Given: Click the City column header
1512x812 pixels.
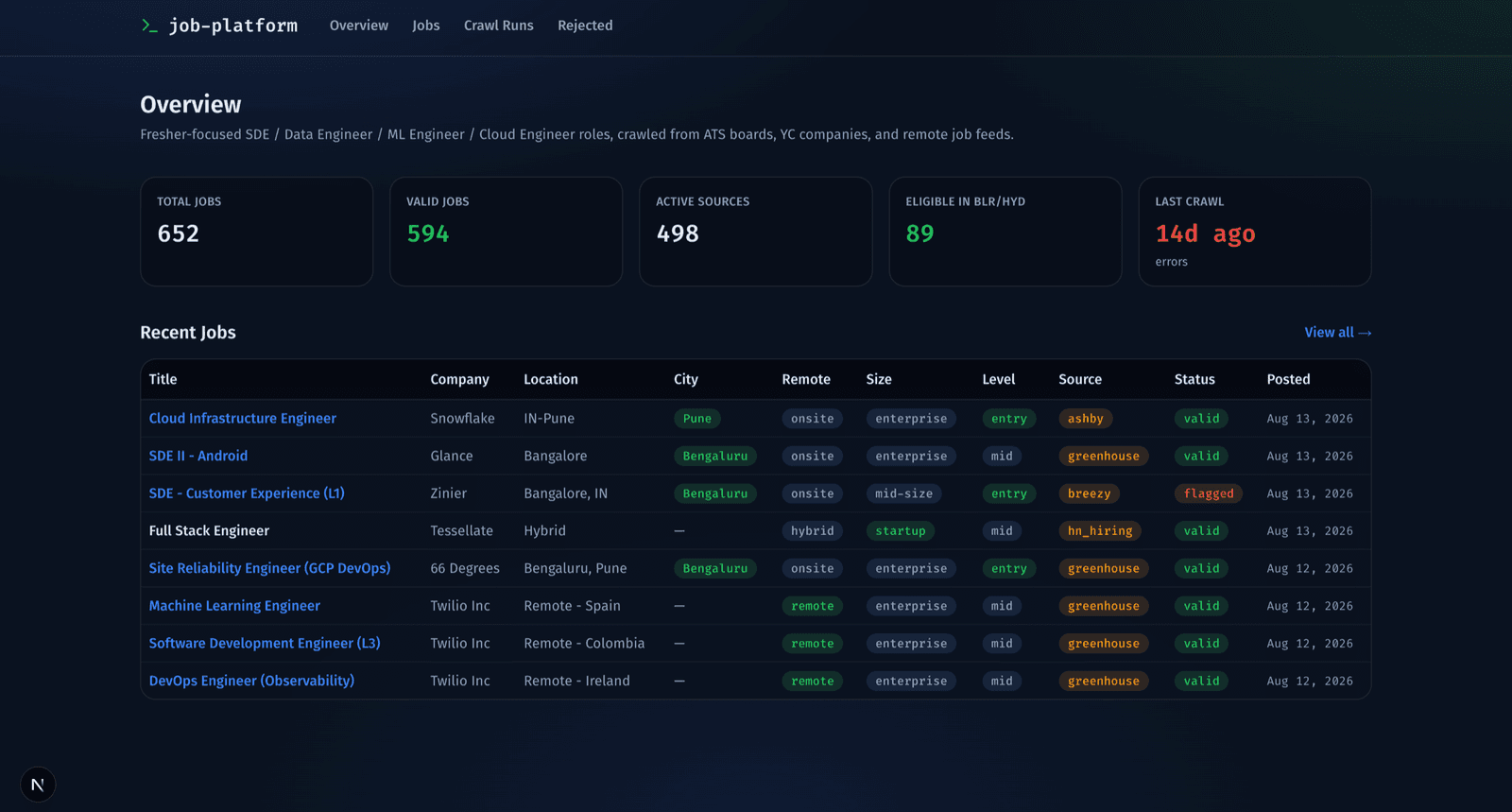Looking at the screenshot, I should click(686, 379).
